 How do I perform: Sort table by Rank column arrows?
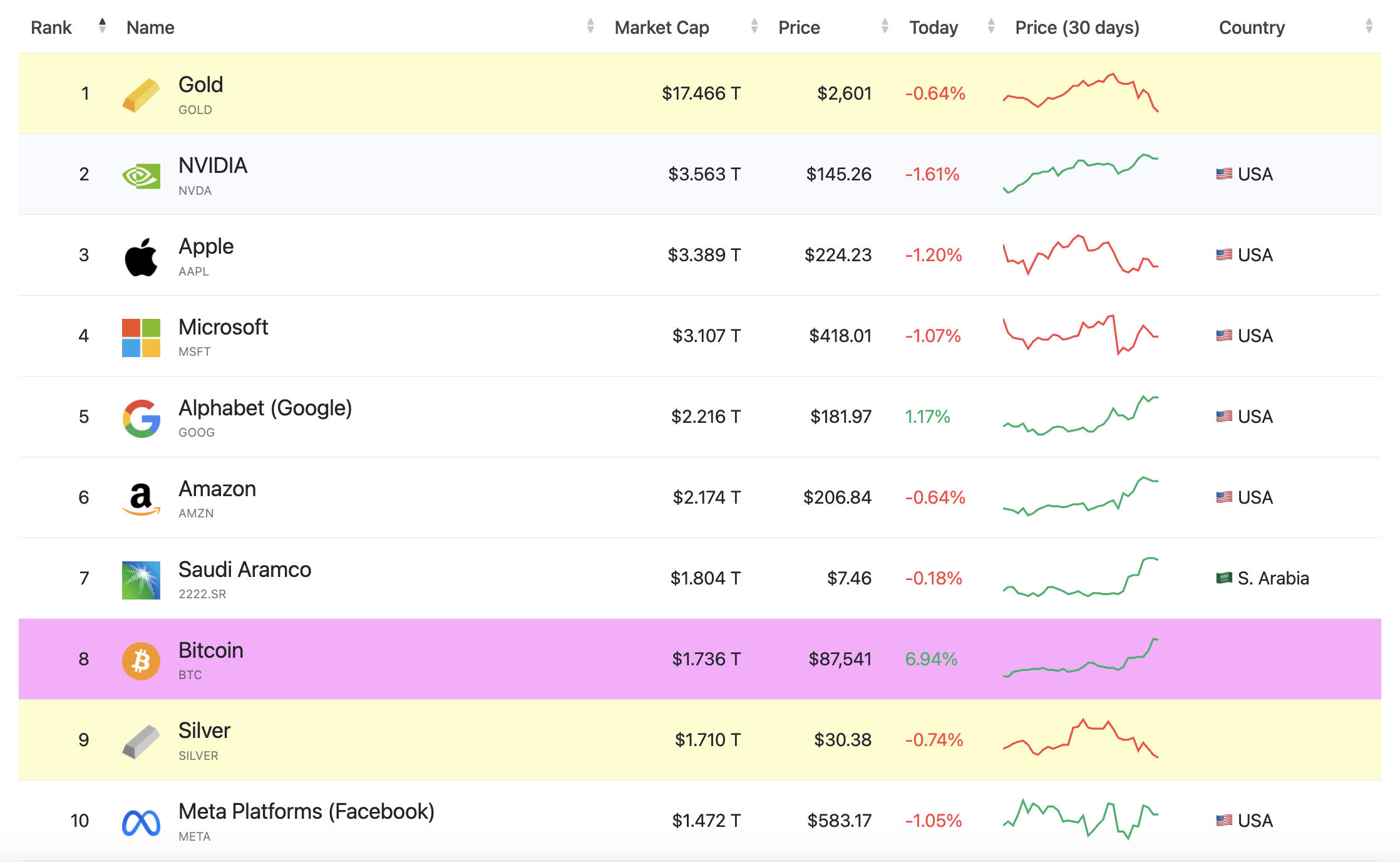pyautogui.click(x=102, y=26)
